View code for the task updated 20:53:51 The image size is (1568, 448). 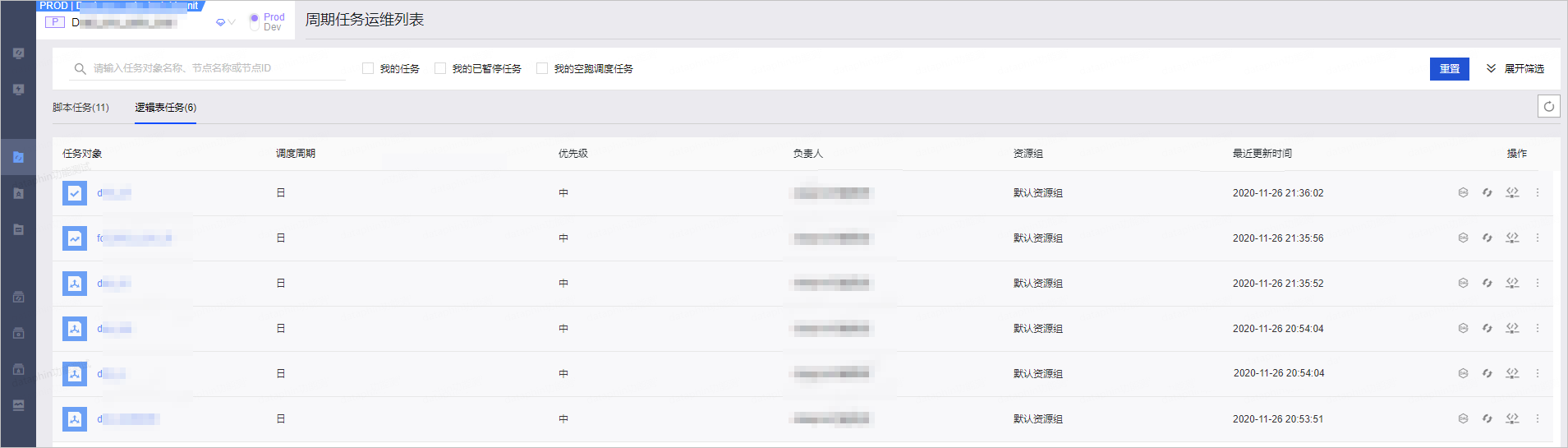[1512, 418]
